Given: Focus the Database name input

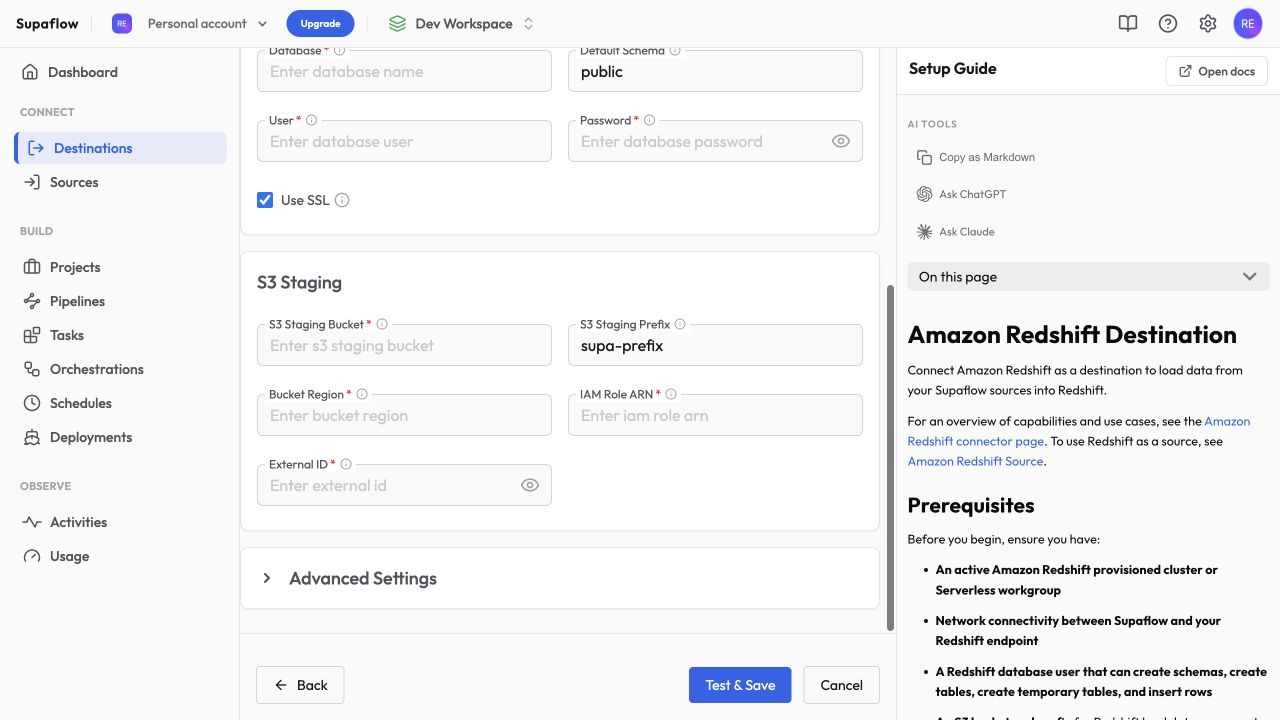Looking at the screenshot, I should click(x=404, y=71).
